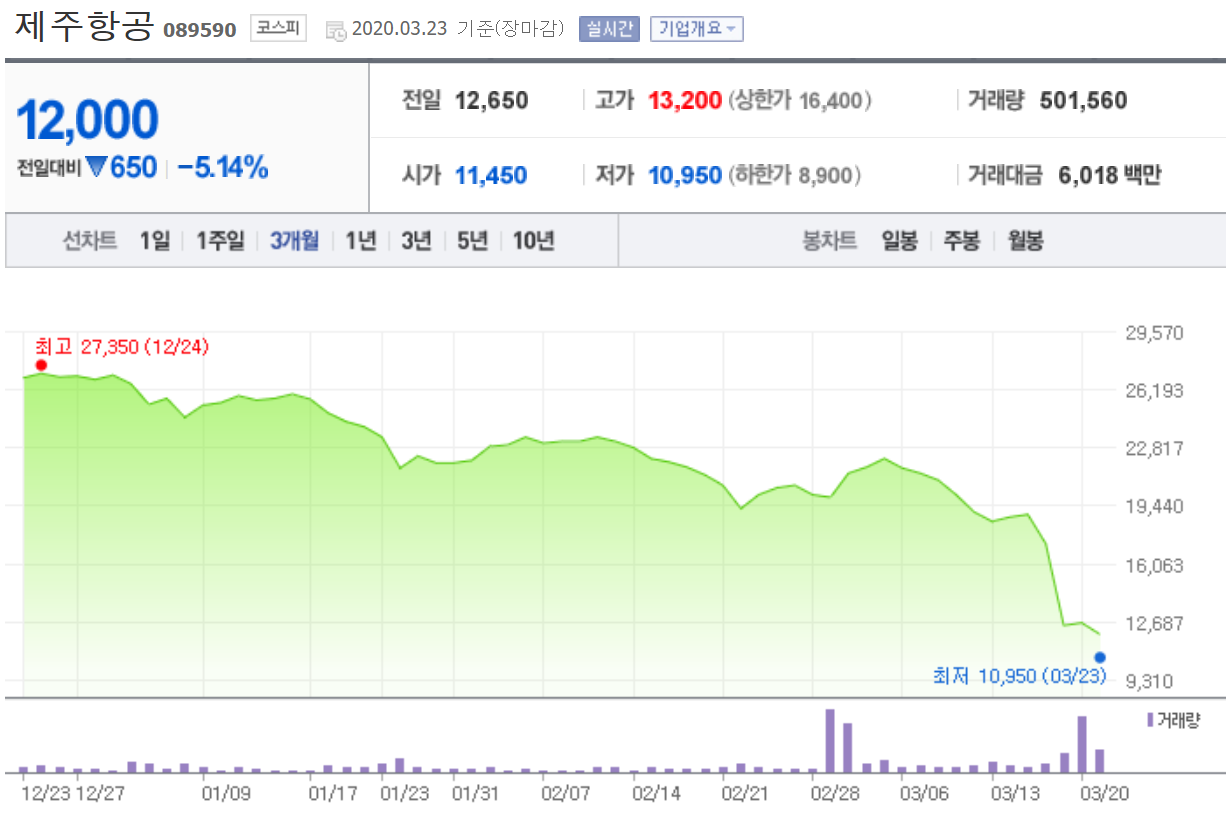The height and width of the screenshot is (830, 1226).
Task: Click the 03/13 date axis label
Action: [1014, 793]
